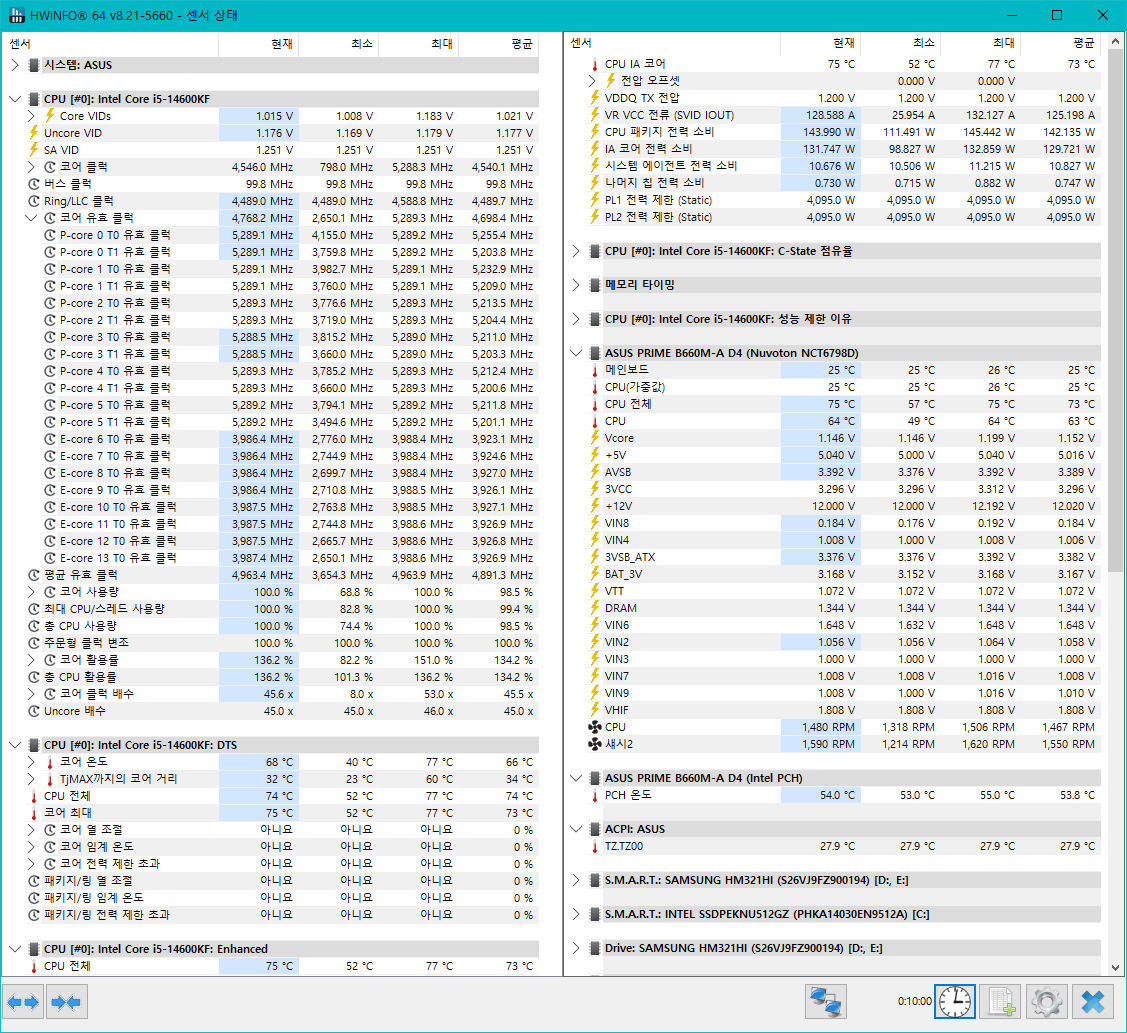1127x1033 pixels.
Task: Click 128.588 A current value
Action: pos(830,115)
